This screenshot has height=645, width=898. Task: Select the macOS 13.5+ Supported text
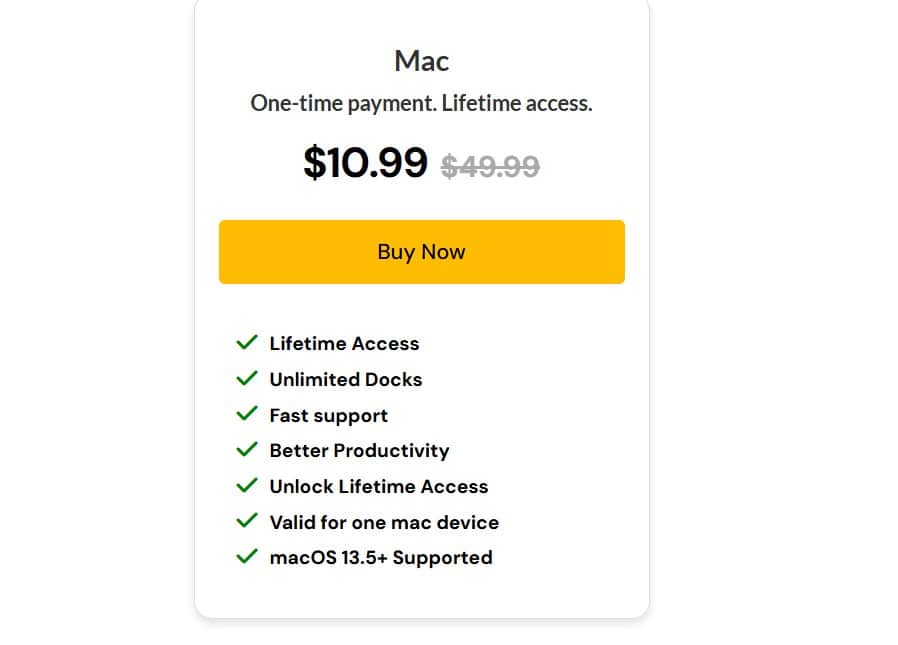pyautogui.click(x=381, y=557)
